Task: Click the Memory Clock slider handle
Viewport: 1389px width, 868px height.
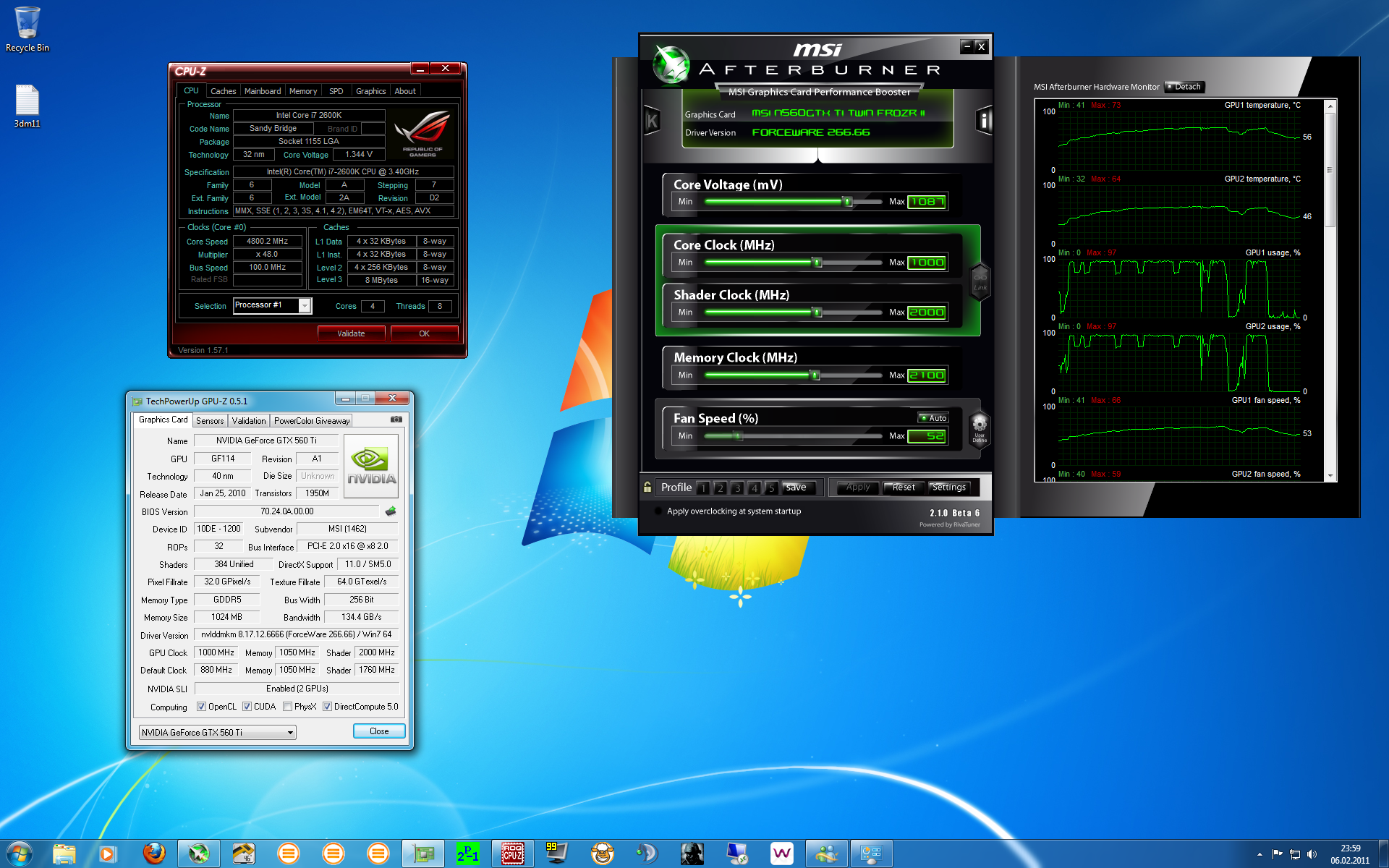Action: pyautogui.click(x=815, y=375)
